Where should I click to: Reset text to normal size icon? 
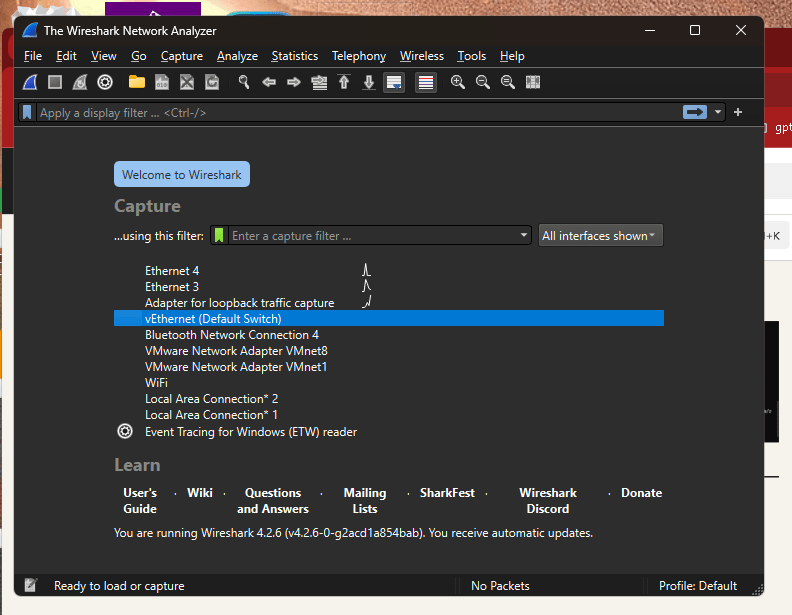point(508,82)
